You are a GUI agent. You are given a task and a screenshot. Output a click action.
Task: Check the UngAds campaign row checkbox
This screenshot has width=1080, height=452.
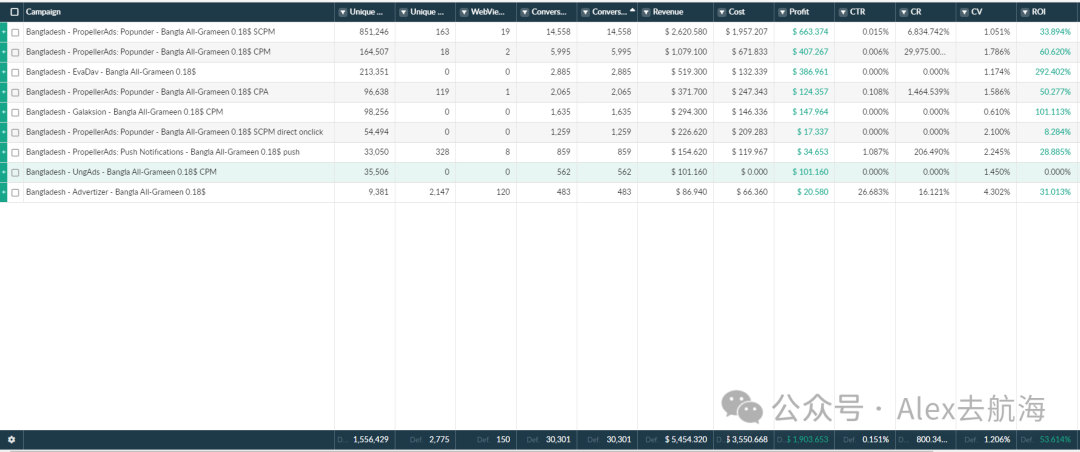pyautogui.click(x=15, y=172)
